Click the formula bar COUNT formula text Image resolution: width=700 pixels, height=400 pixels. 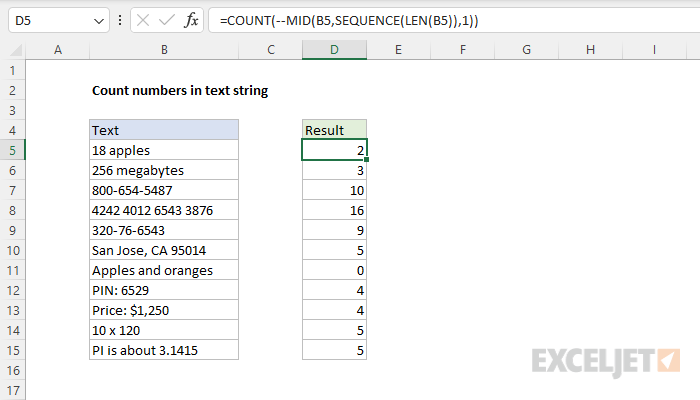click(x=349, y=21)
